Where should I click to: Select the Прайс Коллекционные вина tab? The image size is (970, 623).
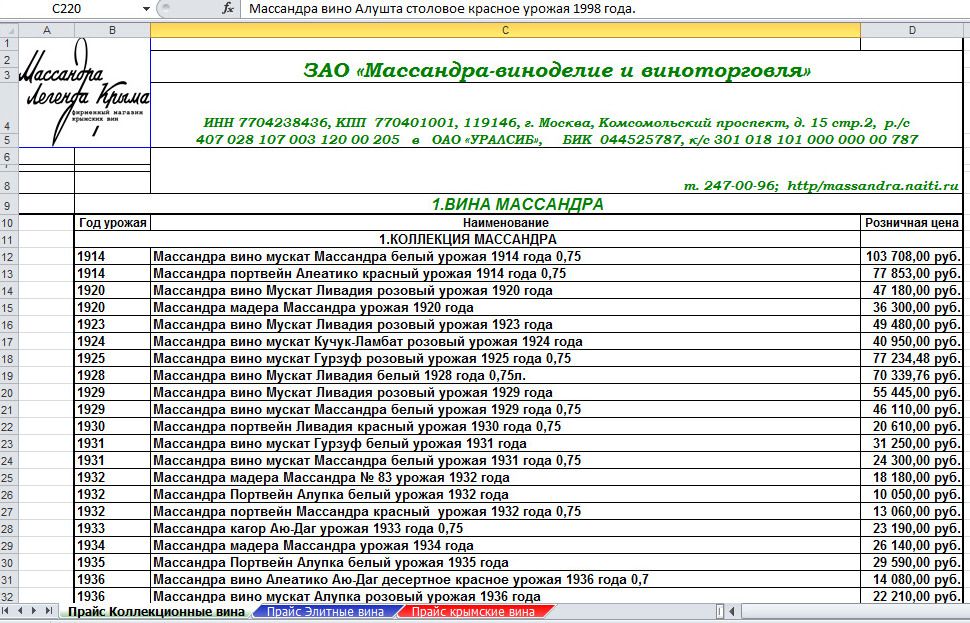point(156,612)
